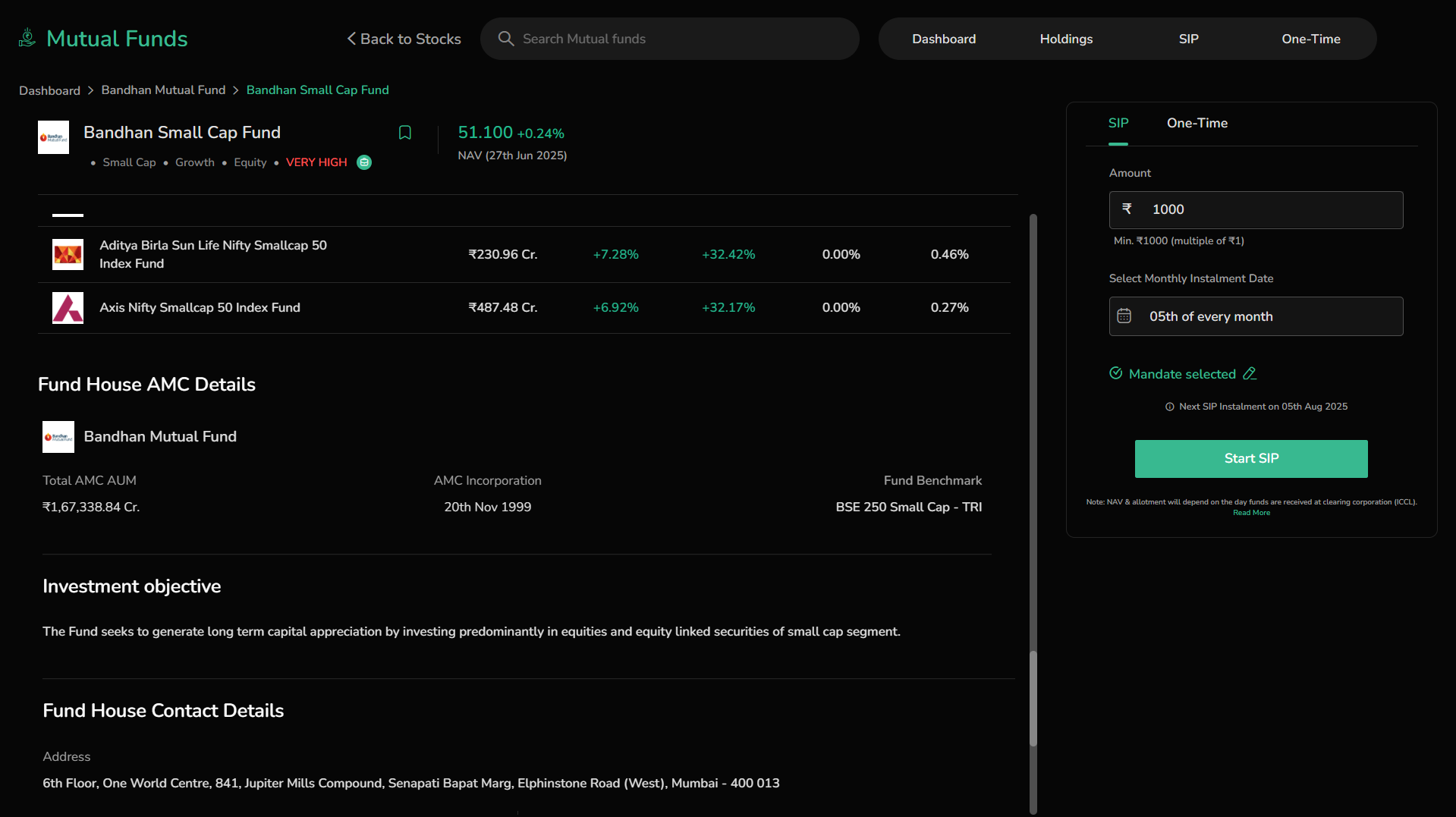Open the One-Time tab in top navigation
Screen dimensions: 1456x817
(1310, 39)
